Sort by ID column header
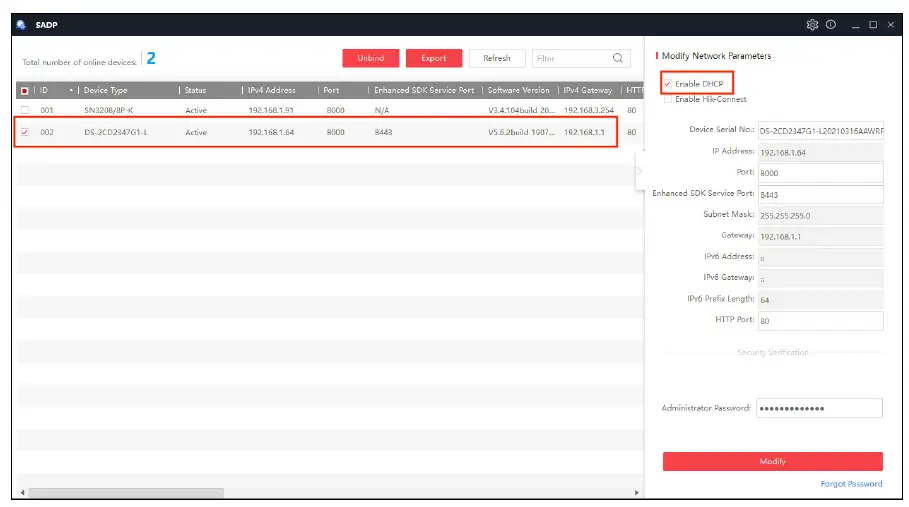909x507 pixels. [44, 90]
